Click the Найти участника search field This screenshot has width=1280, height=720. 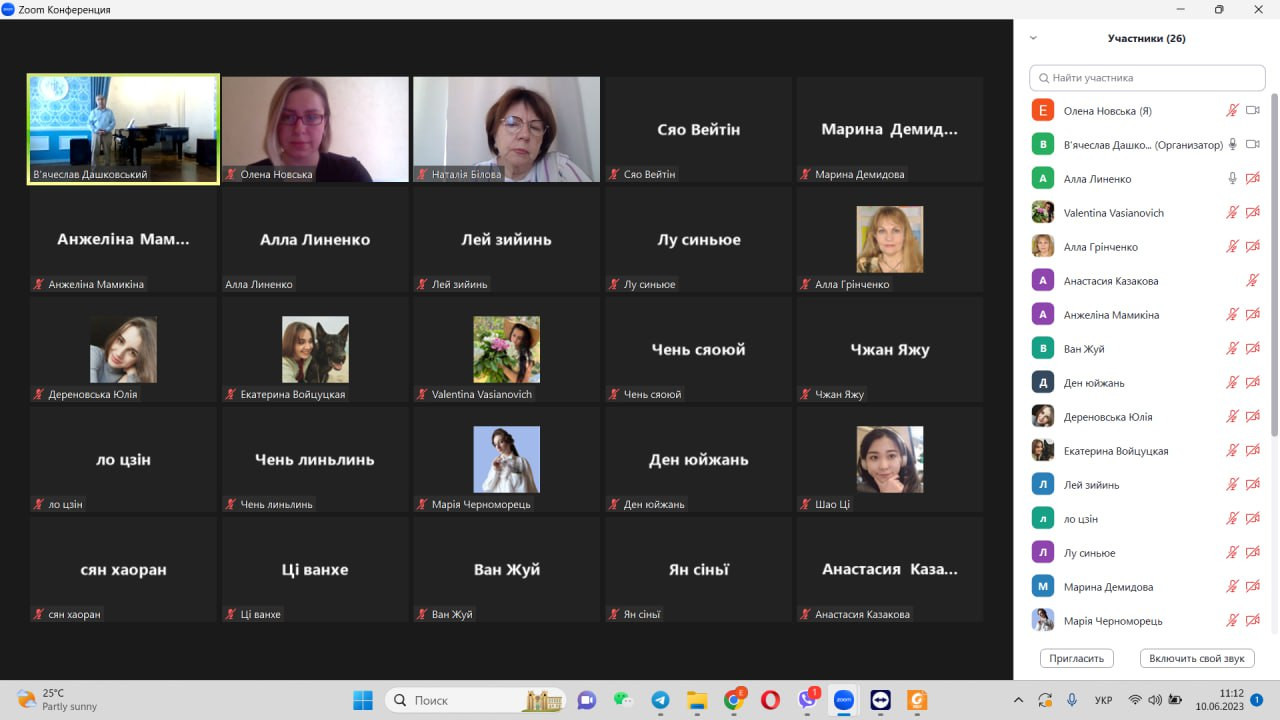1147,78
